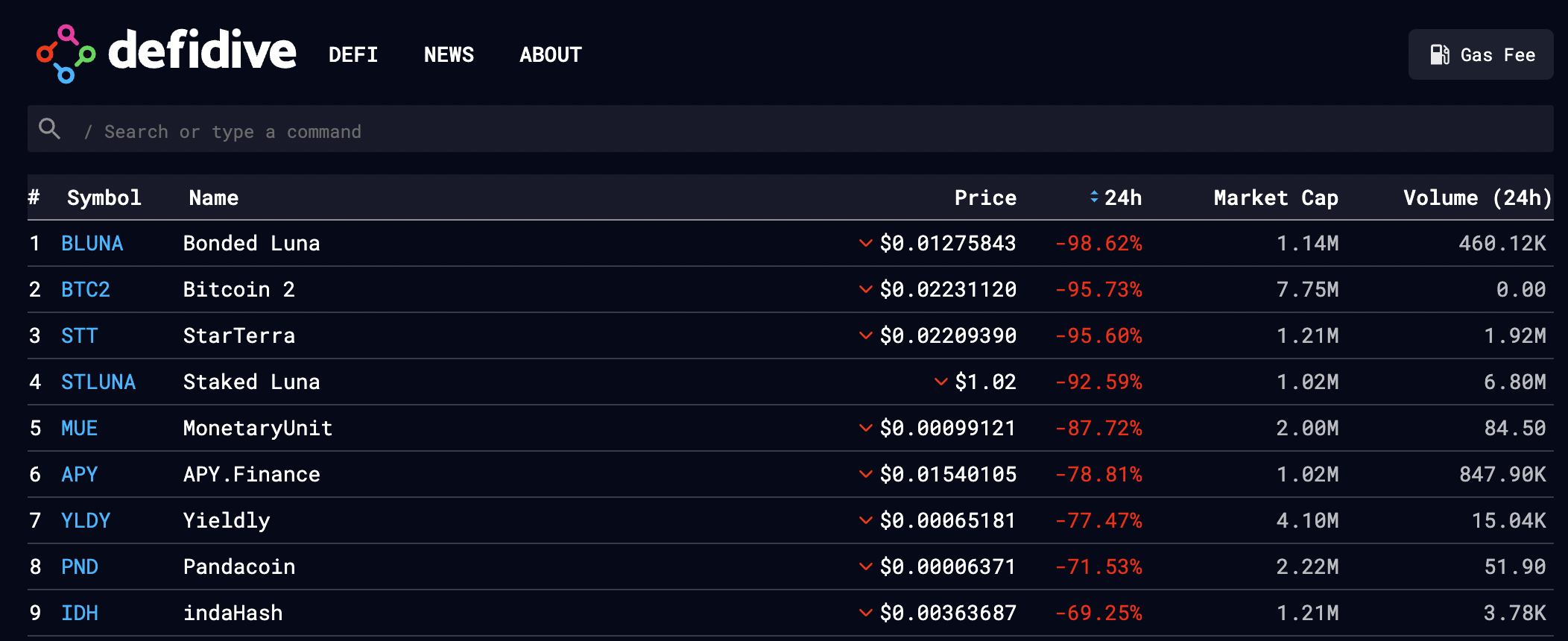
Task: Select the StarTerra name cell
Action: coord(239,335)
